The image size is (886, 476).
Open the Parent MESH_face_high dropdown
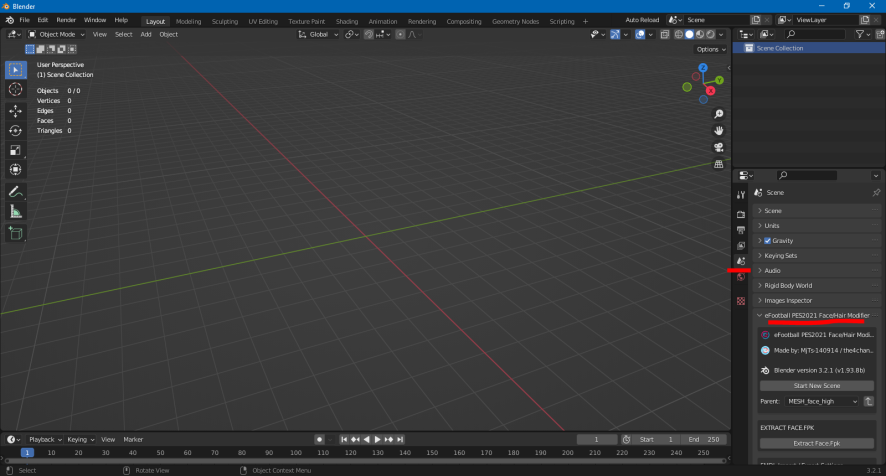[x=822, y=401]
